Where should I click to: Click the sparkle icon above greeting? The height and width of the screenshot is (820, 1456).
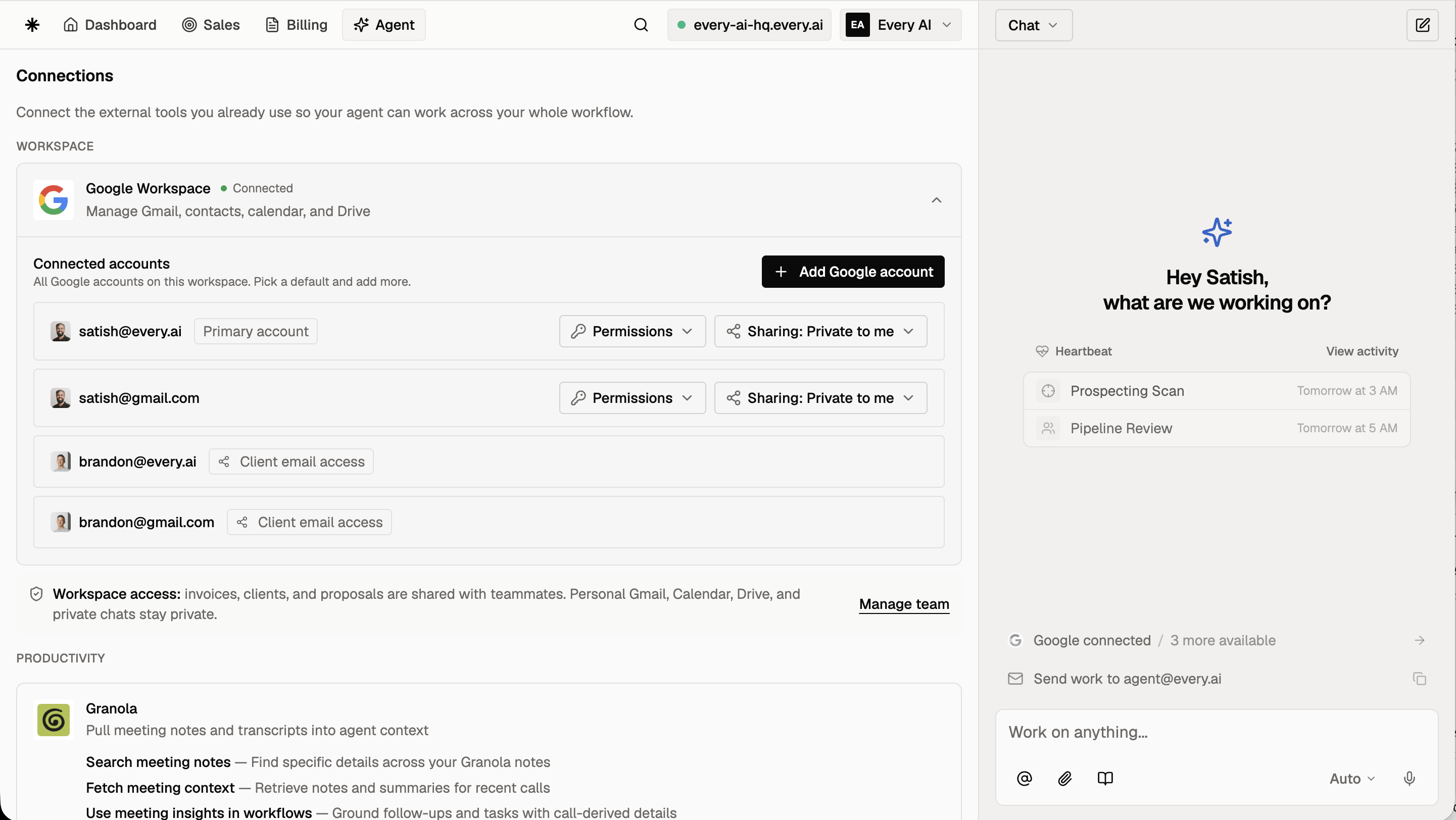click(1217, 232)
